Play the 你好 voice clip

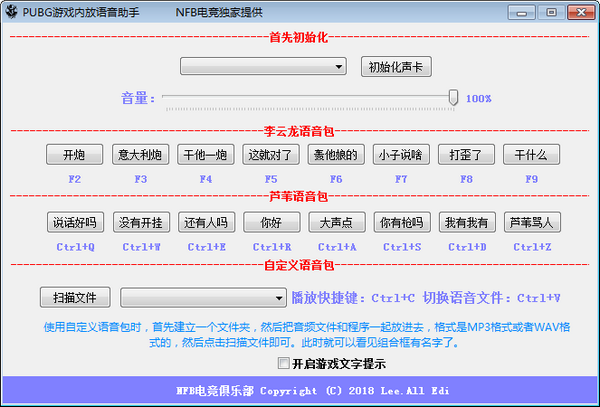click(272, 222)
